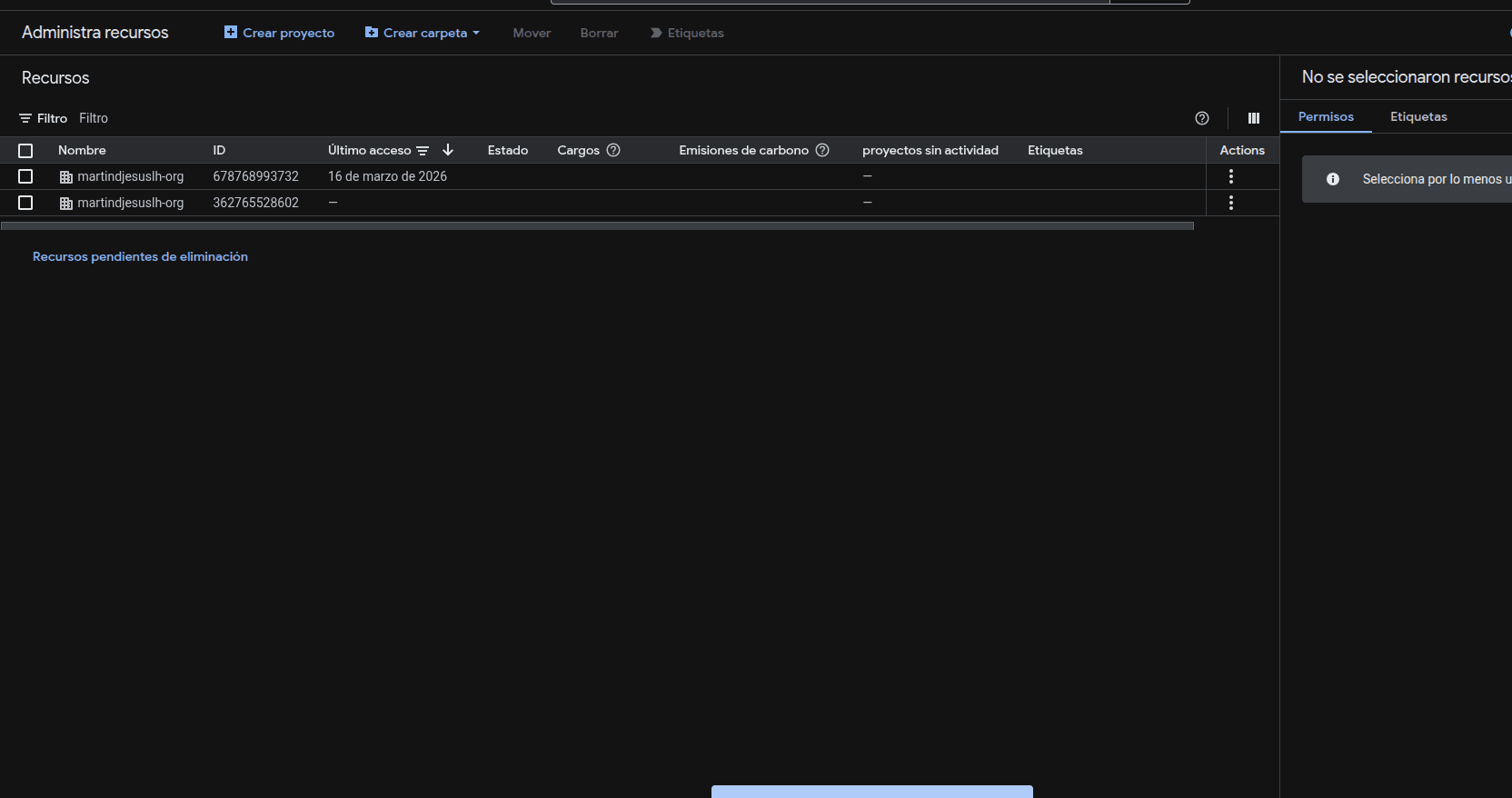This screenshot has height=798, width=1512.
Task: Sort by the ID column header
Action: pyautogui.click(x=219, y=150)
